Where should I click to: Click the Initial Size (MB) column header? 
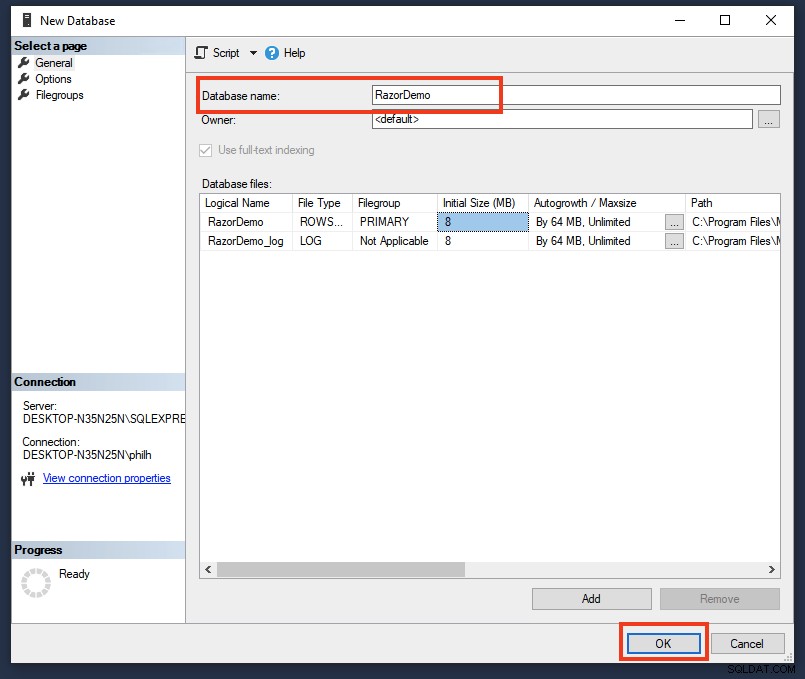483,203
